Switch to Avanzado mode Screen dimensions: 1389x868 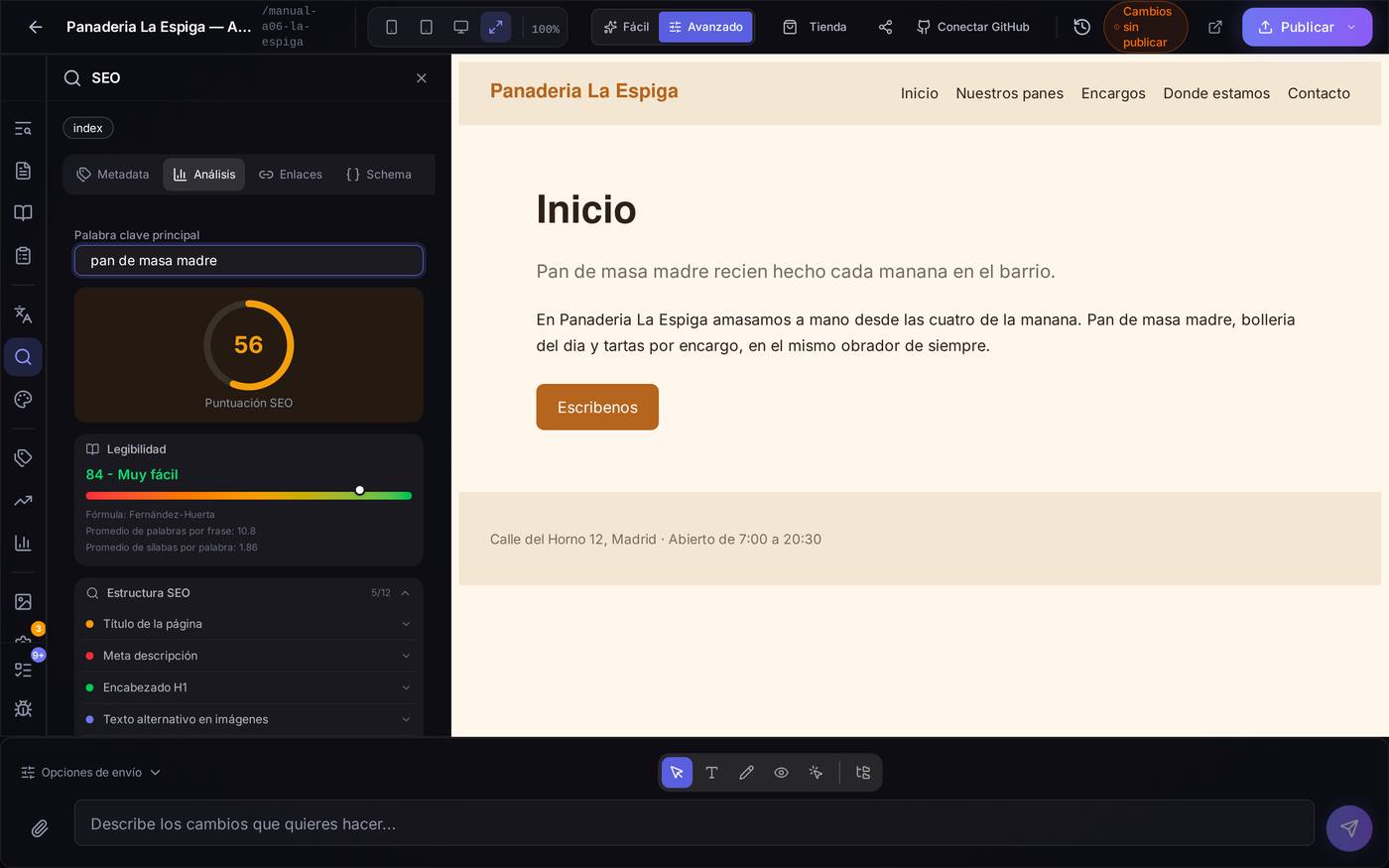click(x=705, y=27)
